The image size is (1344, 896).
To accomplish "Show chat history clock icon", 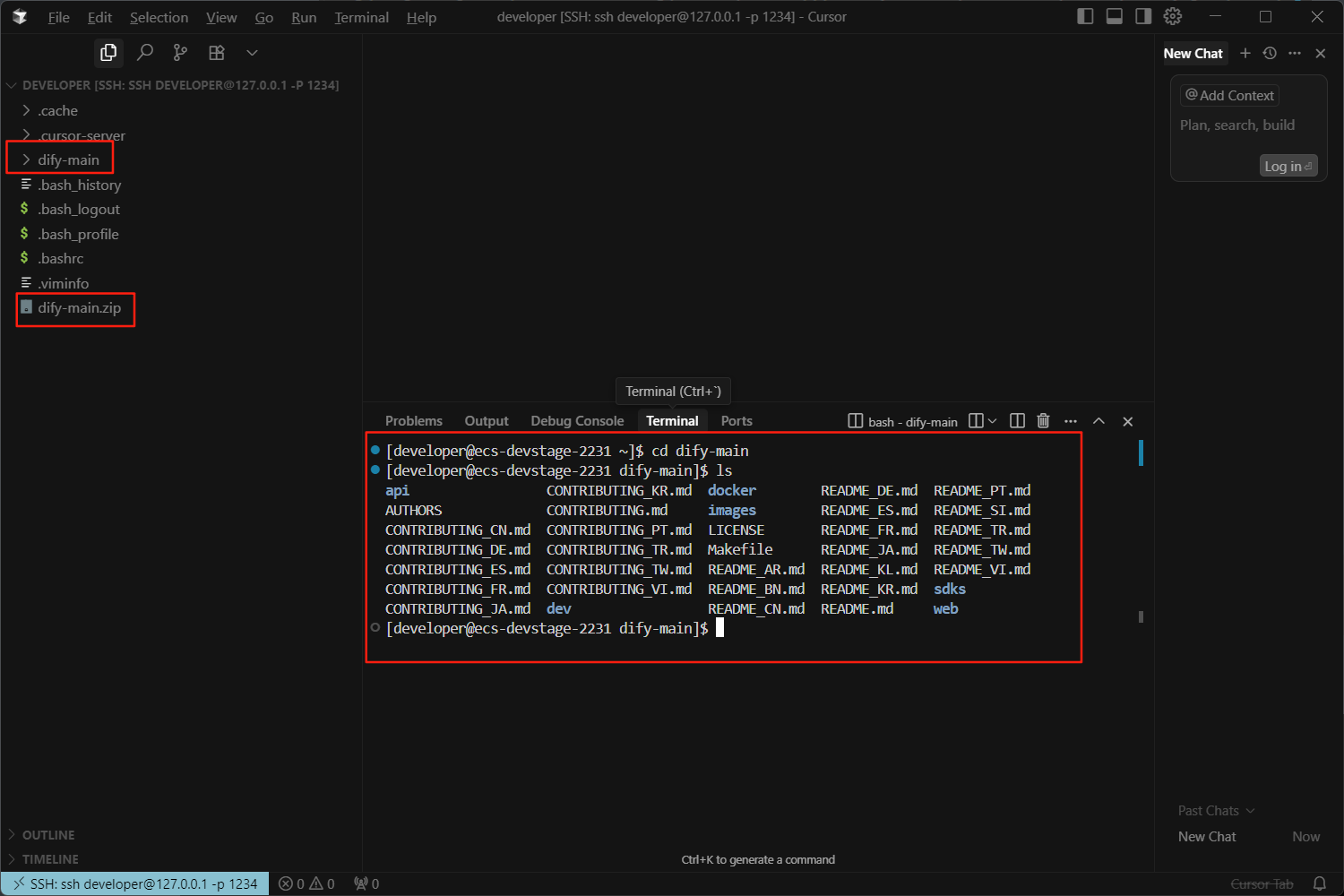I will click(x=1270, y=54).
